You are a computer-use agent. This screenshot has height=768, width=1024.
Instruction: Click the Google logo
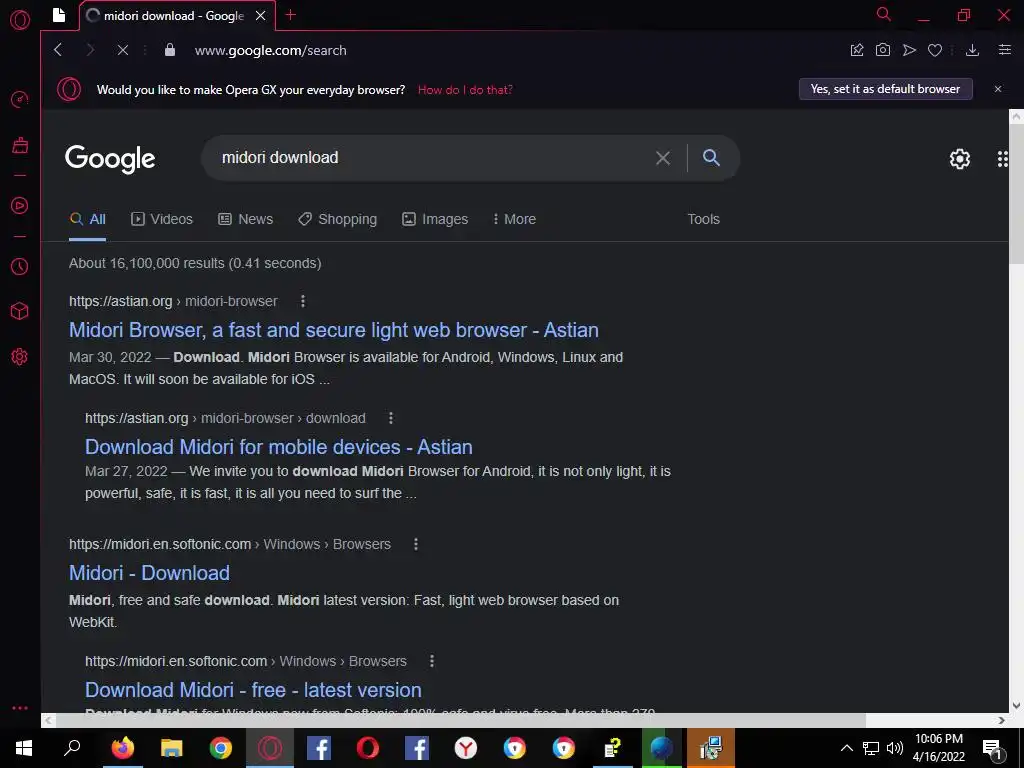point(110,159)
